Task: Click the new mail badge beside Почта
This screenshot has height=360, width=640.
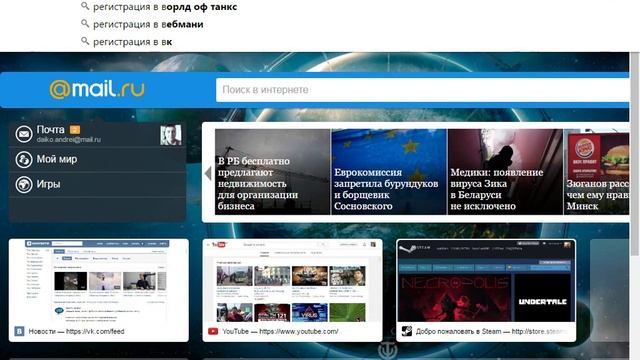Action: tap(75, 130)
